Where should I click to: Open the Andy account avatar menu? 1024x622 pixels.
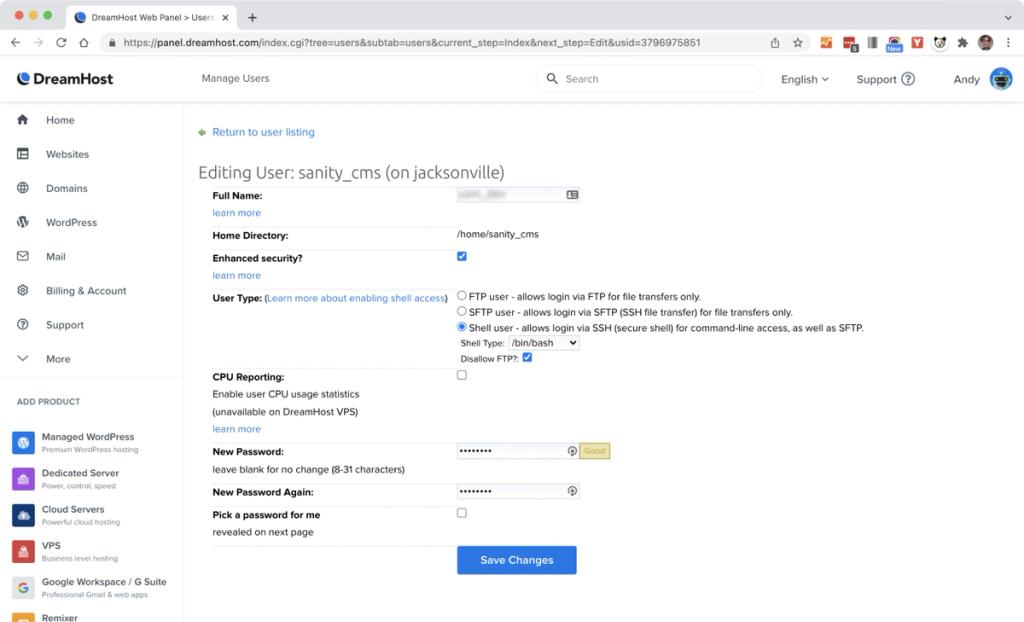(x=1000, y=79)
